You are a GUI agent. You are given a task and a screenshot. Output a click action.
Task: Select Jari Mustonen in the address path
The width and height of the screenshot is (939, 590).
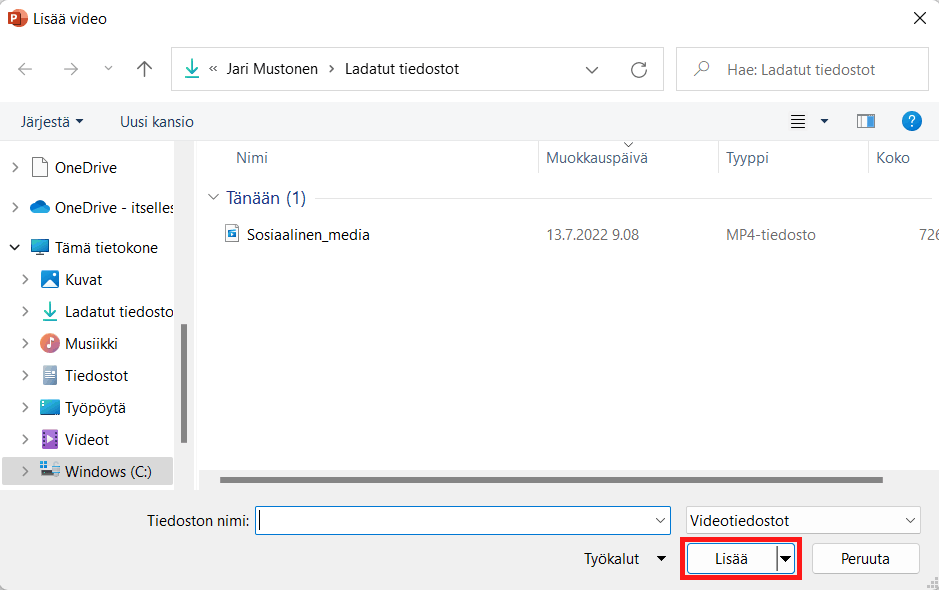click(x=272, y=69)
